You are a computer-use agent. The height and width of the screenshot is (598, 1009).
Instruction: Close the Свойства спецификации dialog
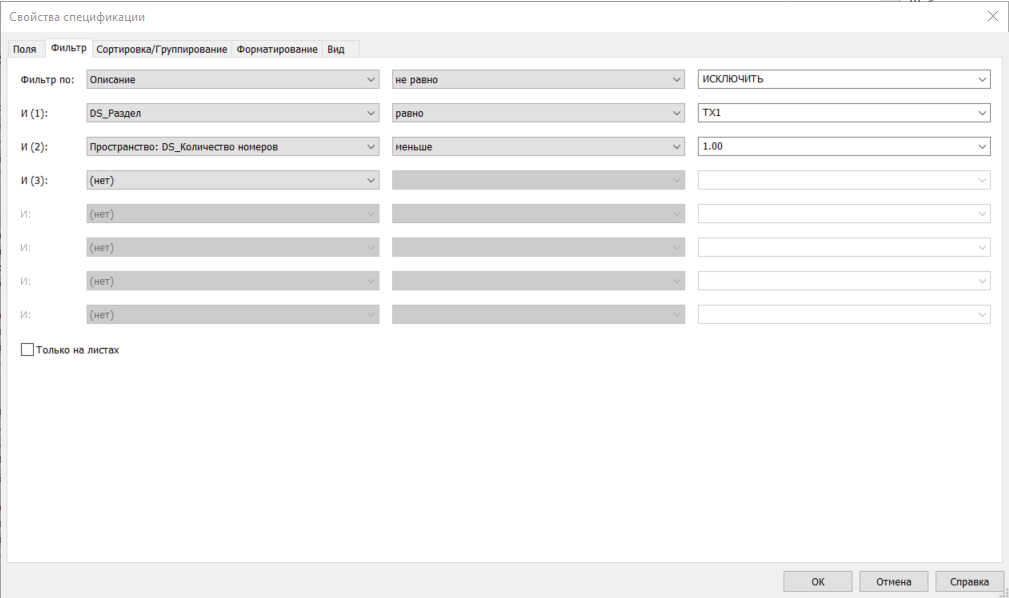tap(992, 16)
